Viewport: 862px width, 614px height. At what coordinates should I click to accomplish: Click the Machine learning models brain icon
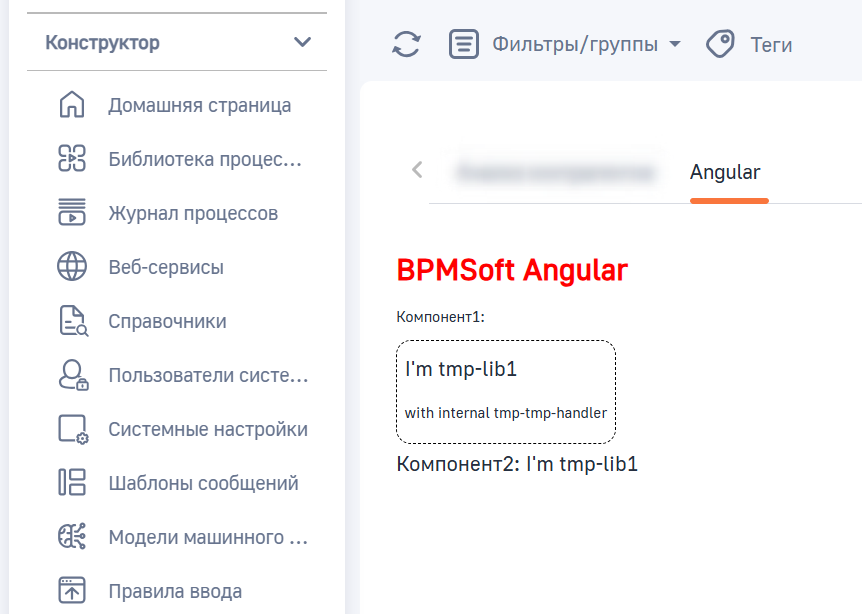(x=72, y=537)
